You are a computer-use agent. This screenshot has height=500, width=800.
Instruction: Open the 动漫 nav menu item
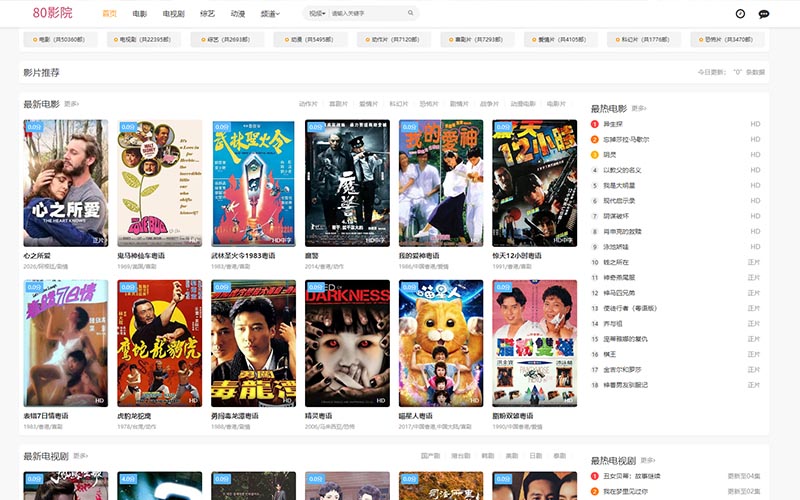(x=238, y=14)
